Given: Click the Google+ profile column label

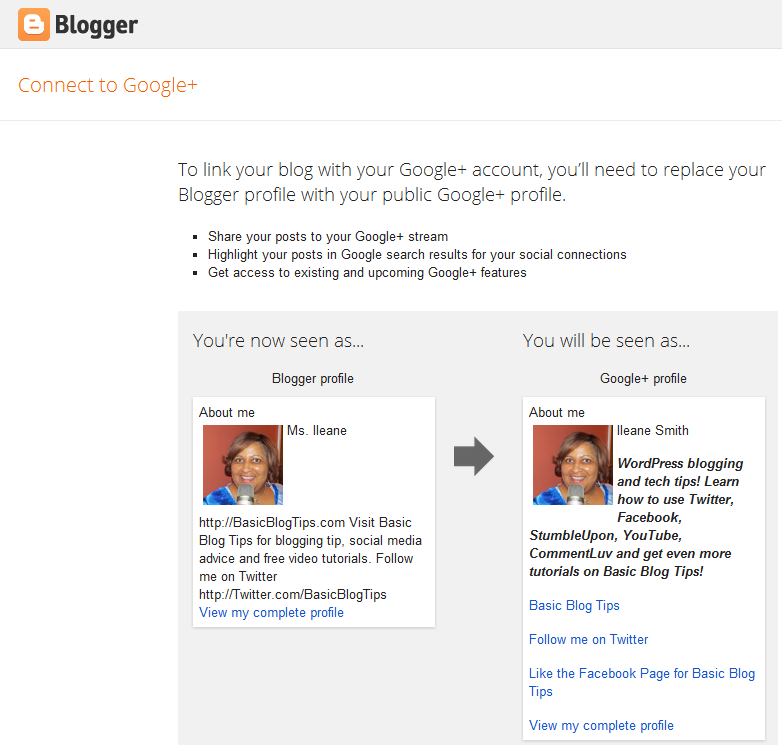Looking at the screenshot, I should [643, 378].
